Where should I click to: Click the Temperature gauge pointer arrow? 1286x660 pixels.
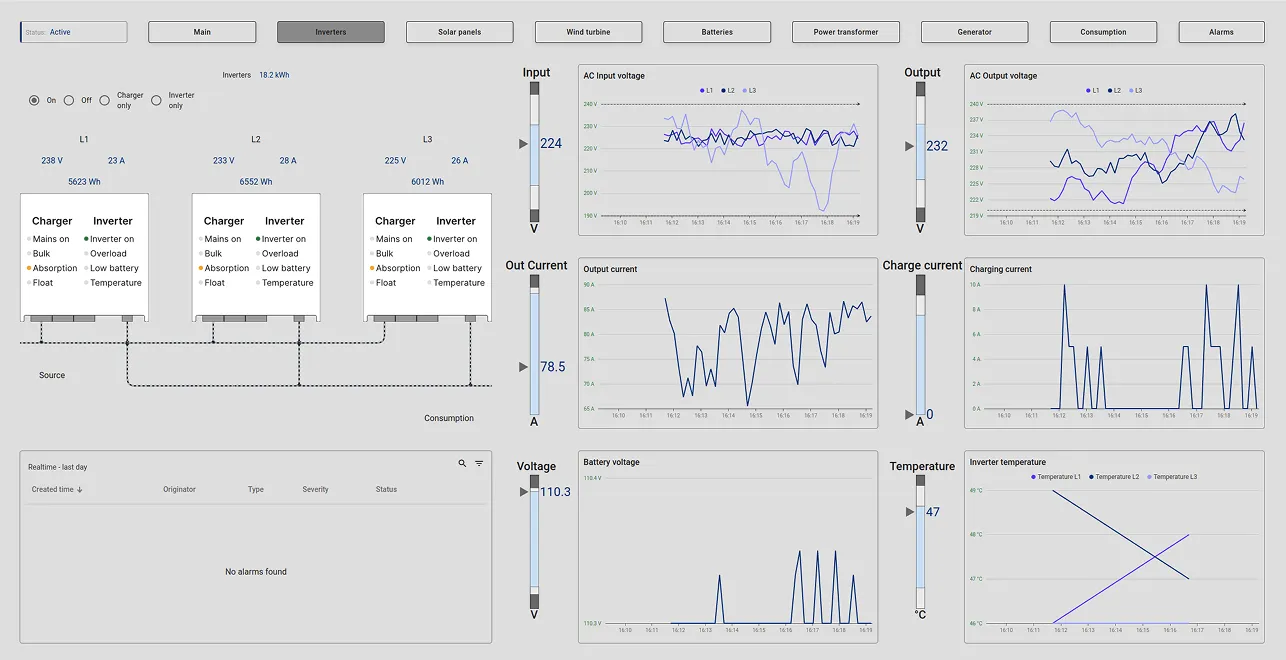(x=910, y=512)
